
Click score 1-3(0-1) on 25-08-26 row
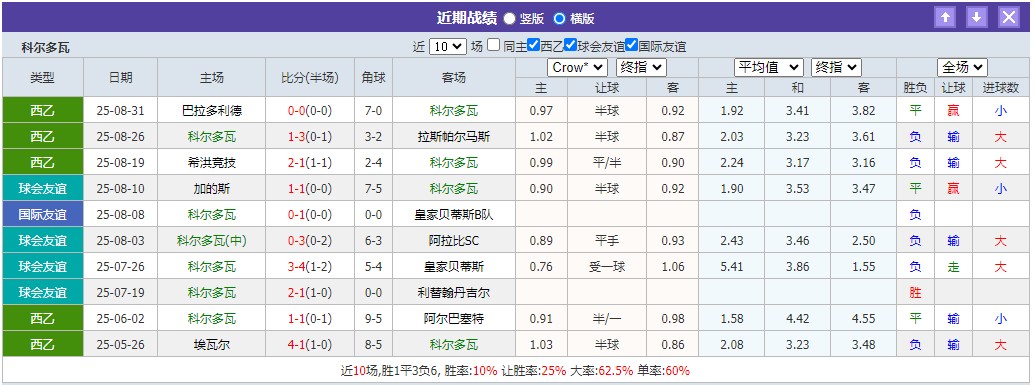pos(310,137)
